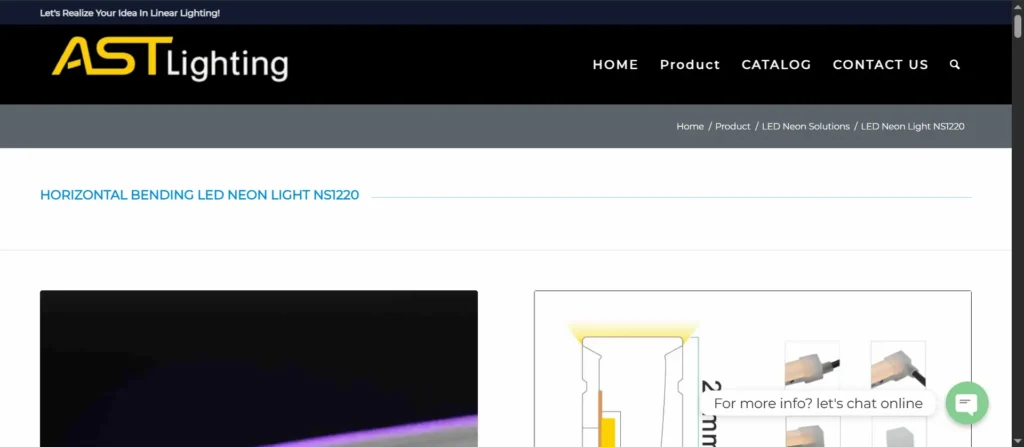Image resolution: width=1024 pixels, height=447 pixels.
Task: Follow the Product breadcrumb link
Action: click(733, 126)
